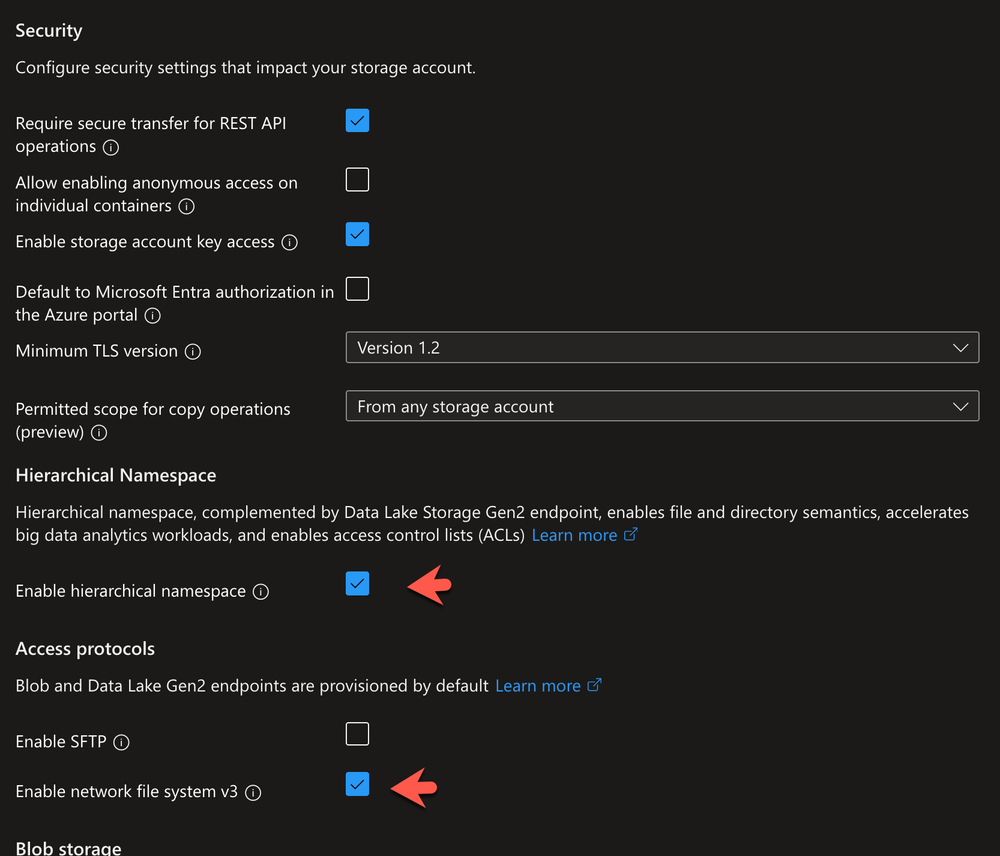Open info tooltip on Microsoft Entra authorization option

click(150, 315)
